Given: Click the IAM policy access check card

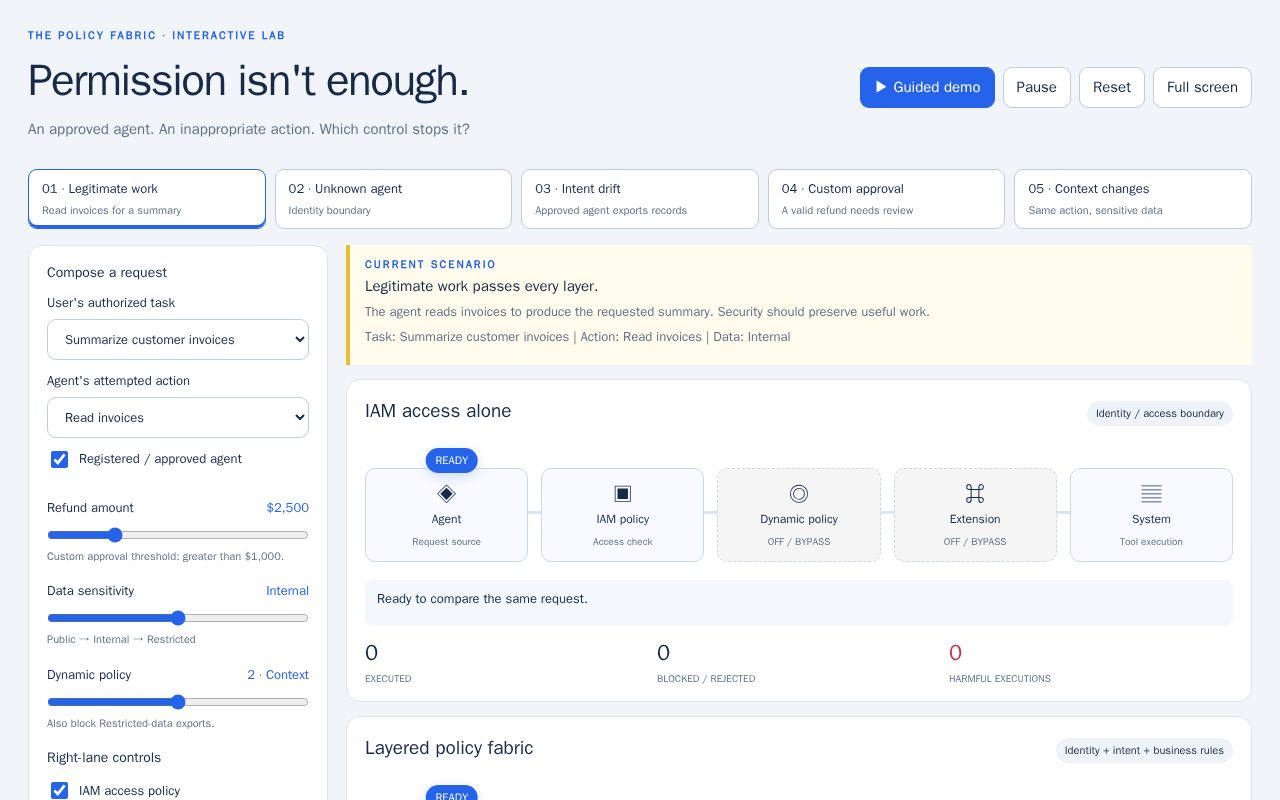Looking at the screenshot, I should [x=622, y=515].
